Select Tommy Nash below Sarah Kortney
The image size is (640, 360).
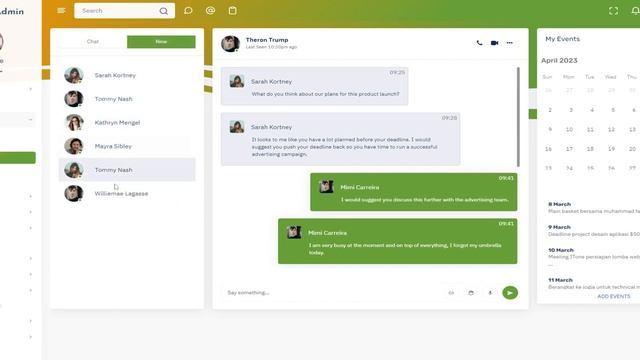coord(113,99)
